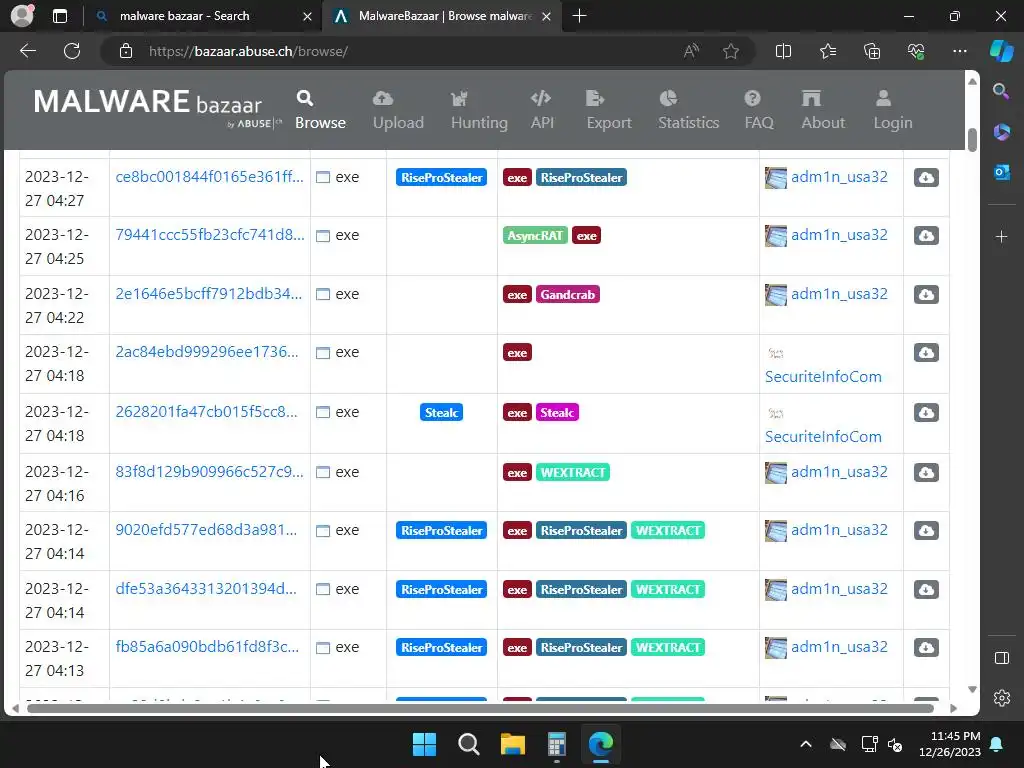Open a new browser tab
Screen dimensions: 1024x768
pyautogui.click(x=579, y=16)
